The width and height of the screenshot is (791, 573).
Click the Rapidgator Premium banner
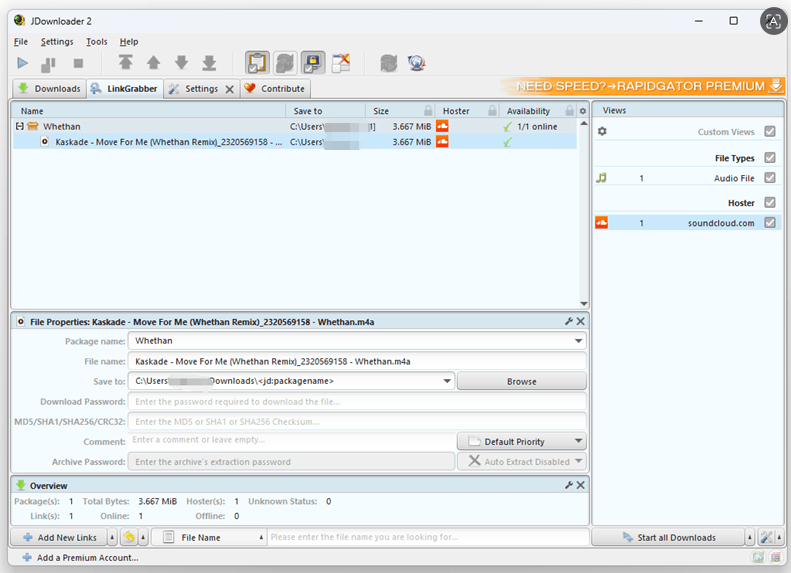(643, 86)
